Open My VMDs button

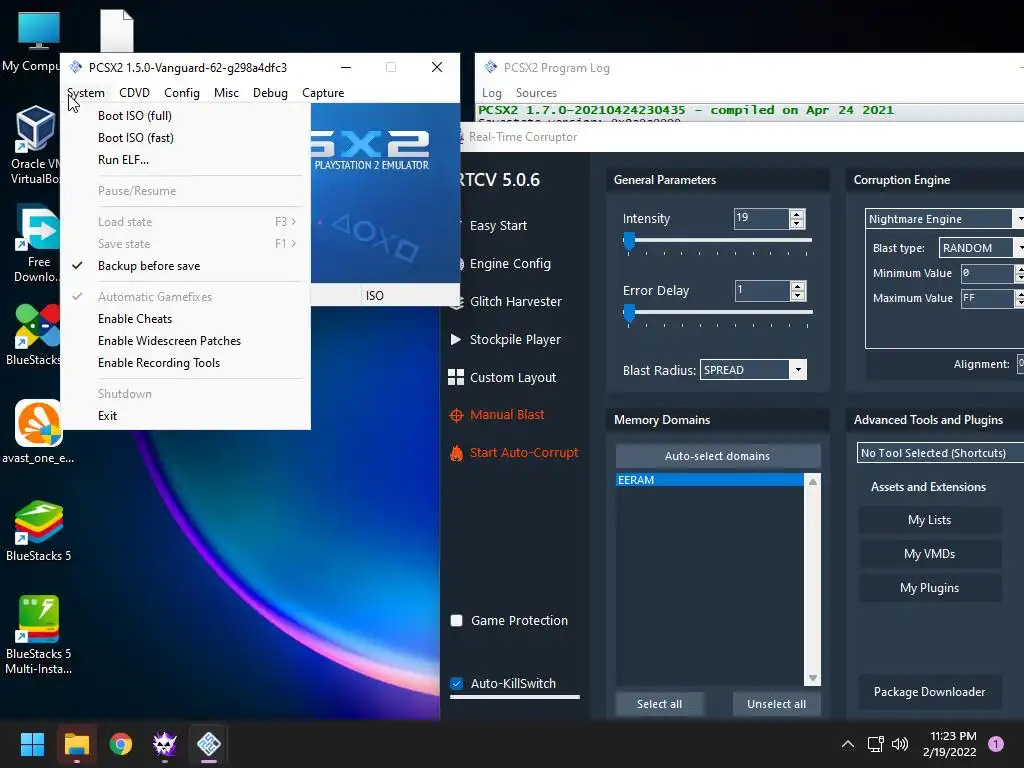click(929, 554)
